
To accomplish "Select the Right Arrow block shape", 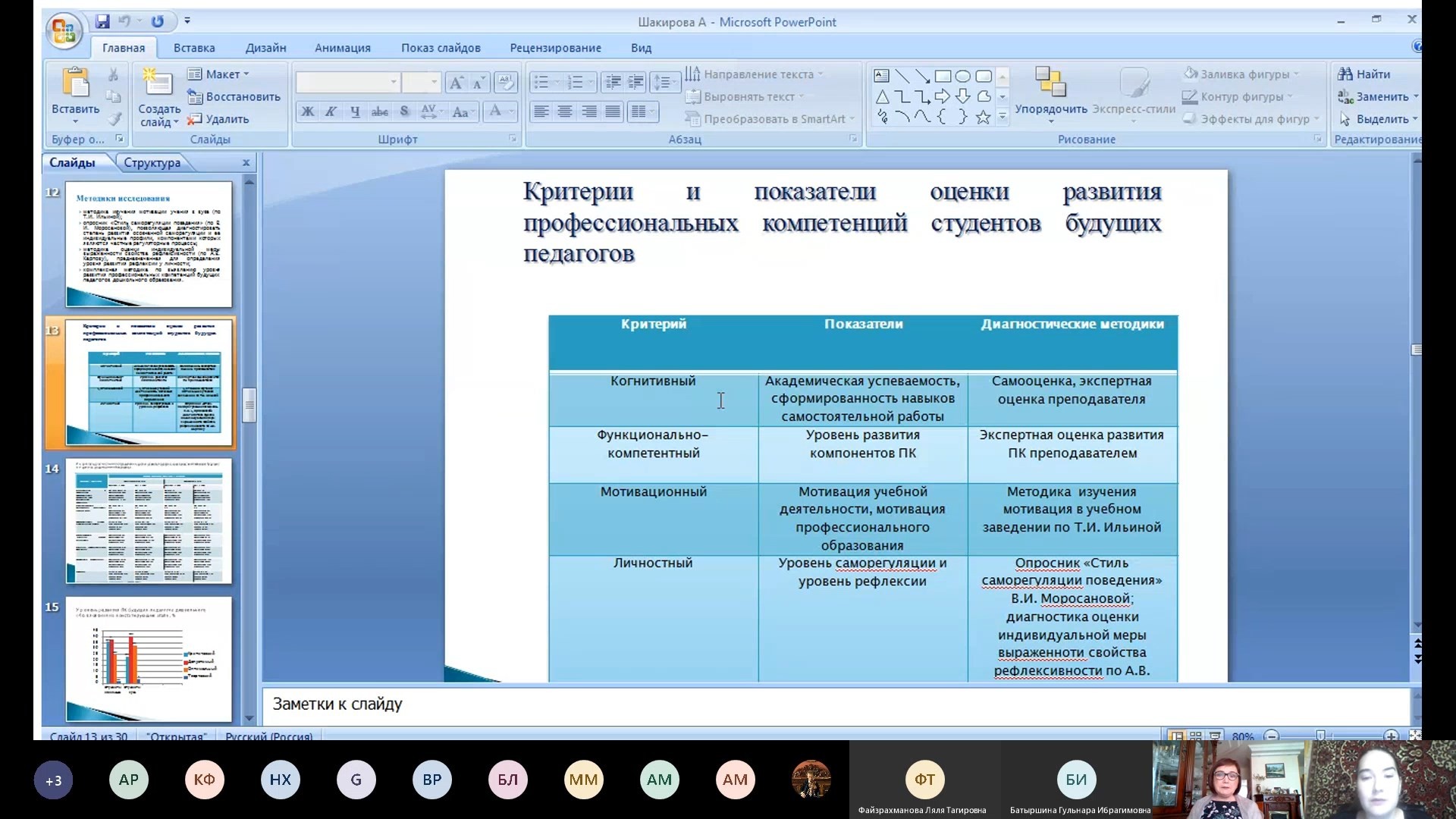I will (943, 96).
